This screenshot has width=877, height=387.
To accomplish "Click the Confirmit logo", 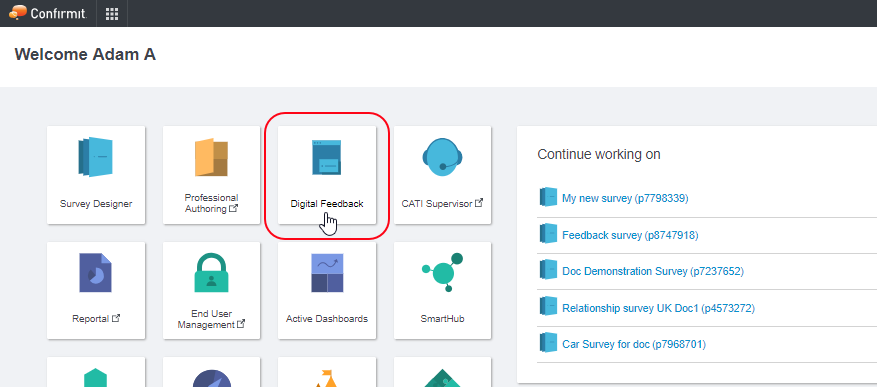I will tap(48, 13).
